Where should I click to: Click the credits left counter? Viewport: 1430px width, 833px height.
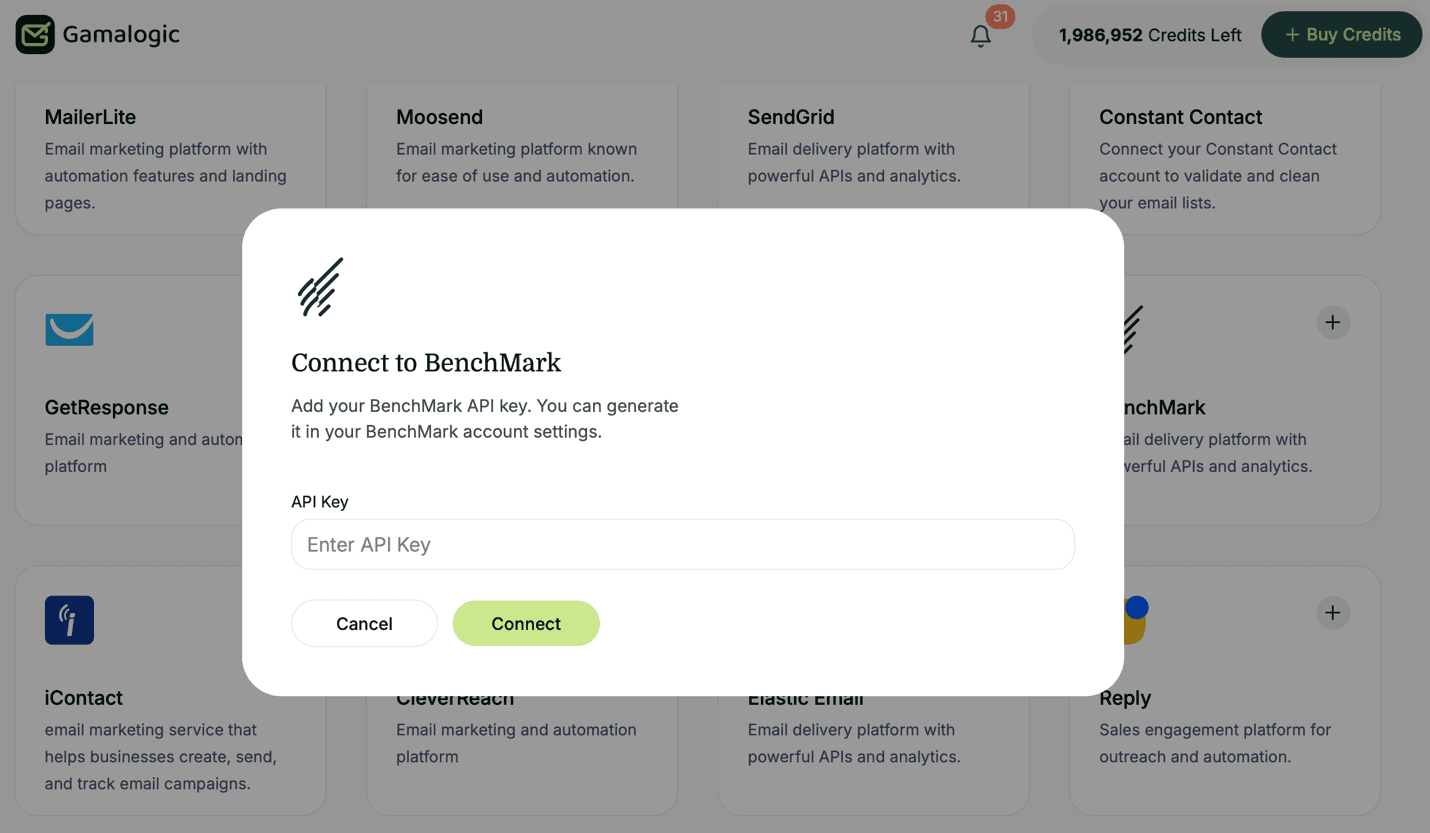[1149, 34]
